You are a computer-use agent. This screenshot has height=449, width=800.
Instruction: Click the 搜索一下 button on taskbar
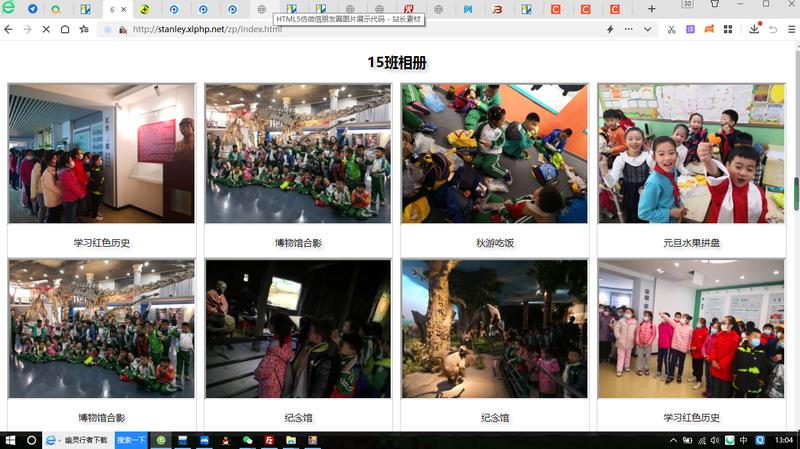[x=131, y=440]
